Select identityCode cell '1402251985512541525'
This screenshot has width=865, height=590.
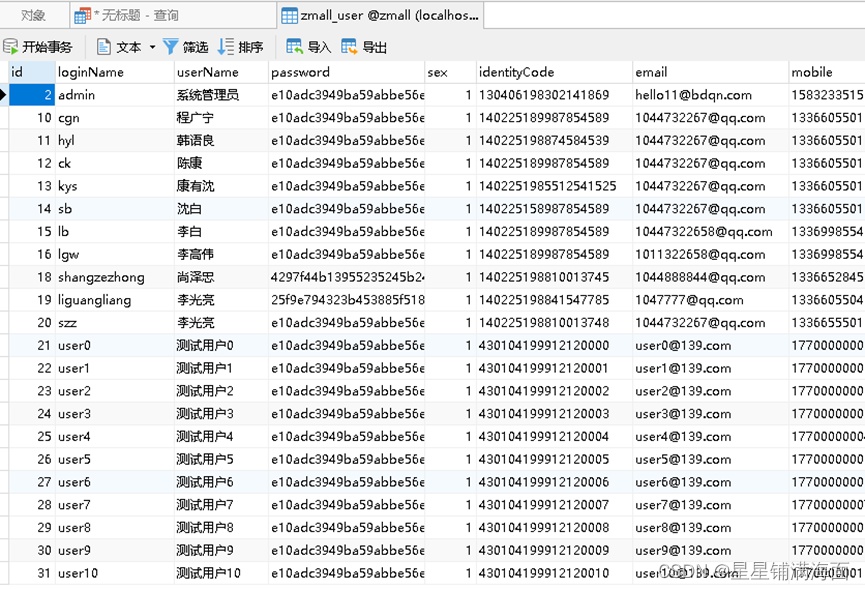click(x=554, y=186)
